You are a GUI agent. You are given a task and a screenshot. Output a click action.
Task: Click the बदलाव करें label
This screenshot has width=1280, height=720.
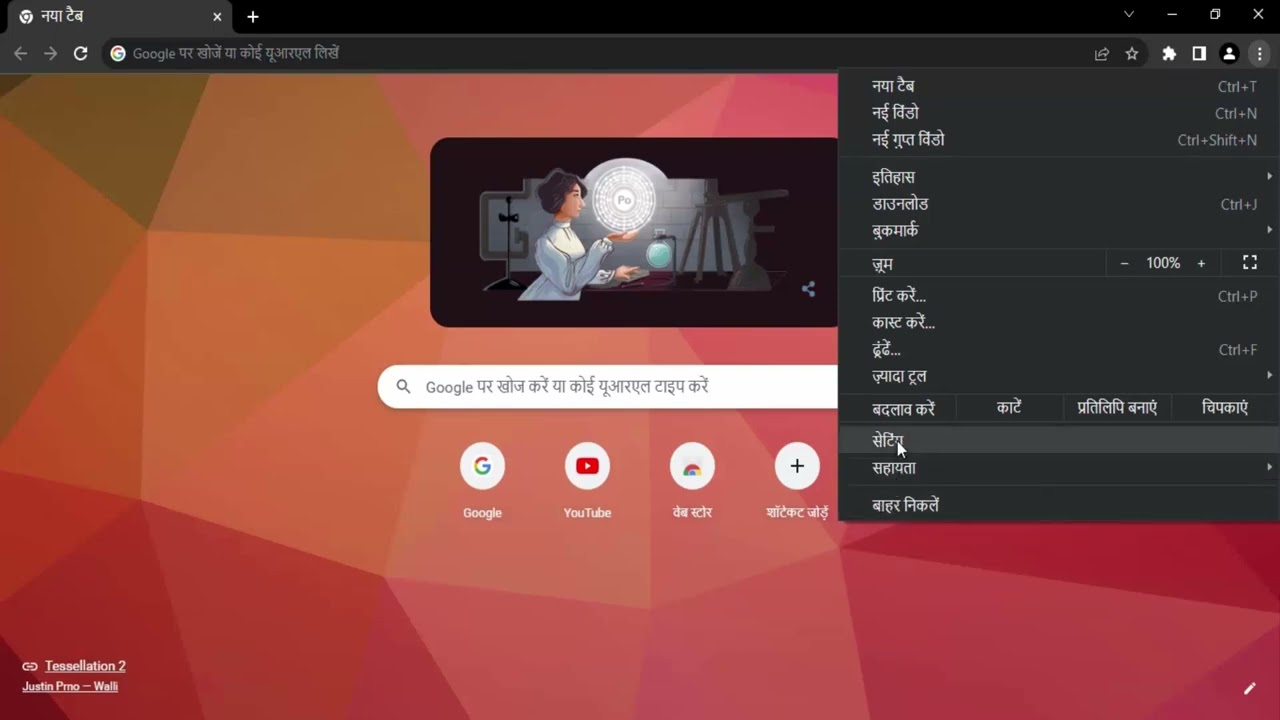pos(903,408)
